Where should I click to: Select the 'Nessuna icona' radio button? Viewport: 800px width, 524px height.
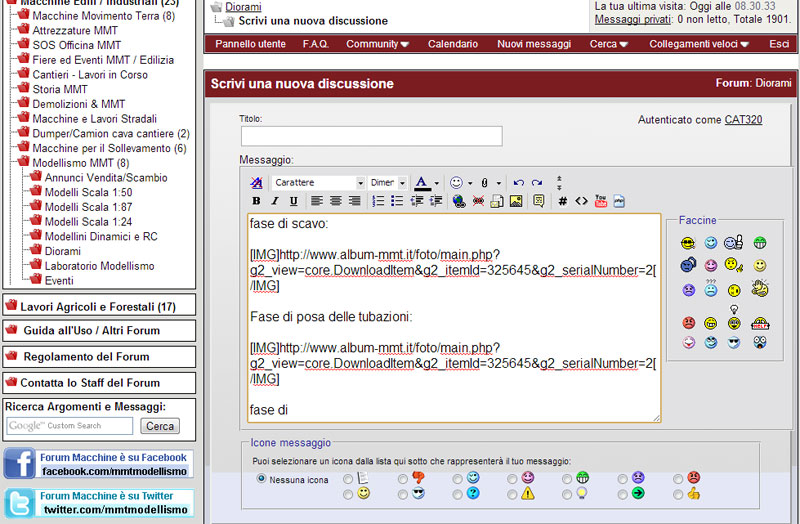click(x=262, y=479)
